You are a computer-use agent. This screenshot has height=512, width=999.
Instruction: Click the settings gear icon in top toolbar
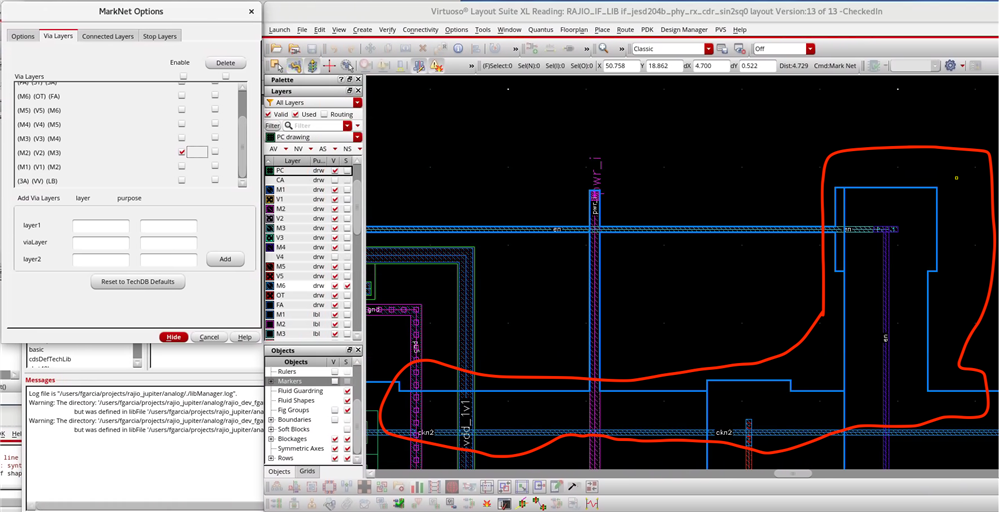[x=950, y=65]
